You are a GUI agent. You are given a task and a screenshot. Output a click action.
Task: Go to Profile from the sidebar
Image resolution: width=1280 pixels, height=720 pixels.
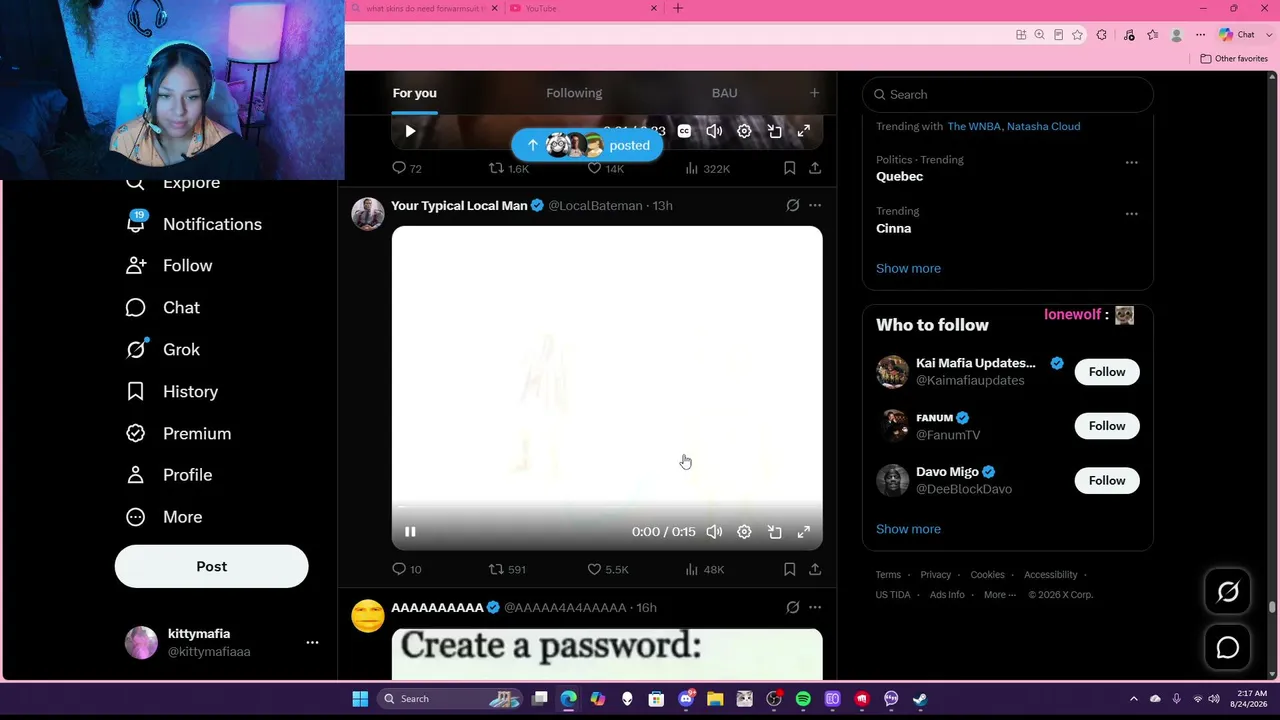point(168,475)
